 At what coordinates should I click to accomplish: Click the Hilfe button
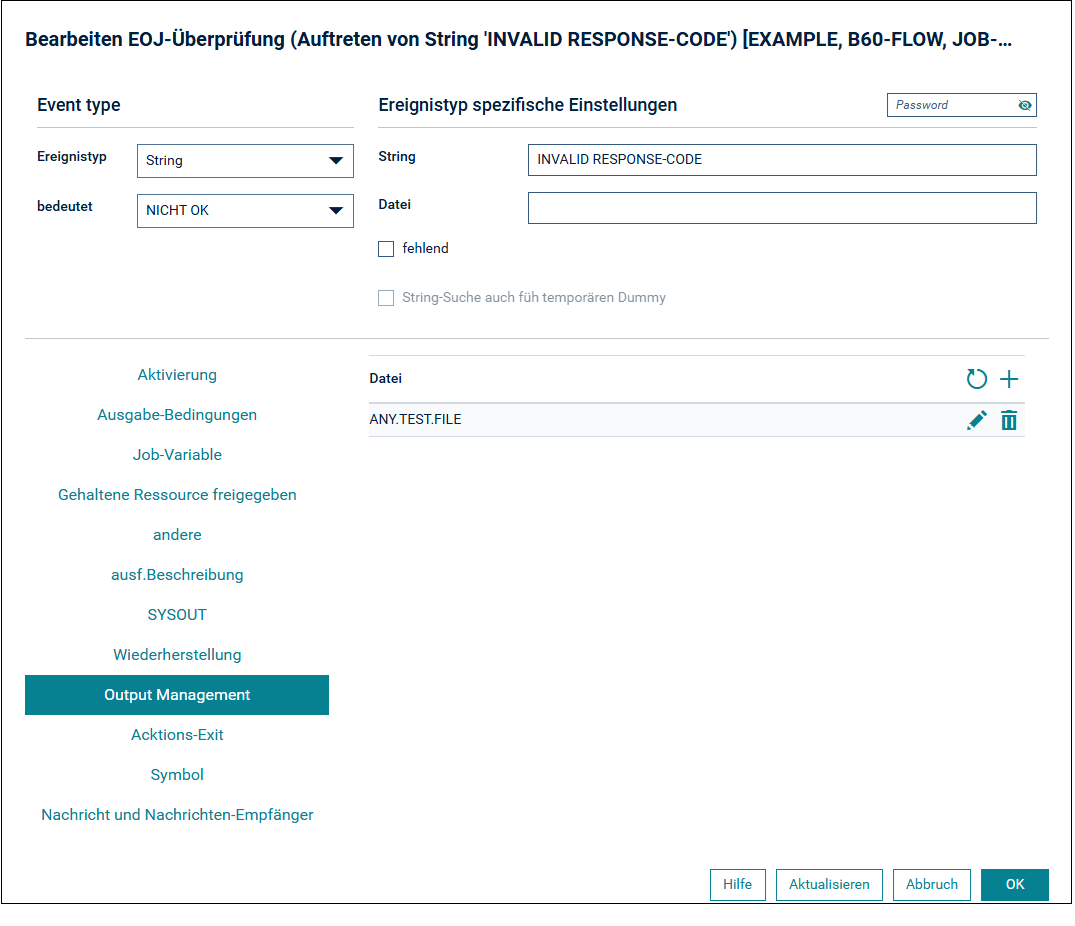pyautogui.click(x=738, y=884)
